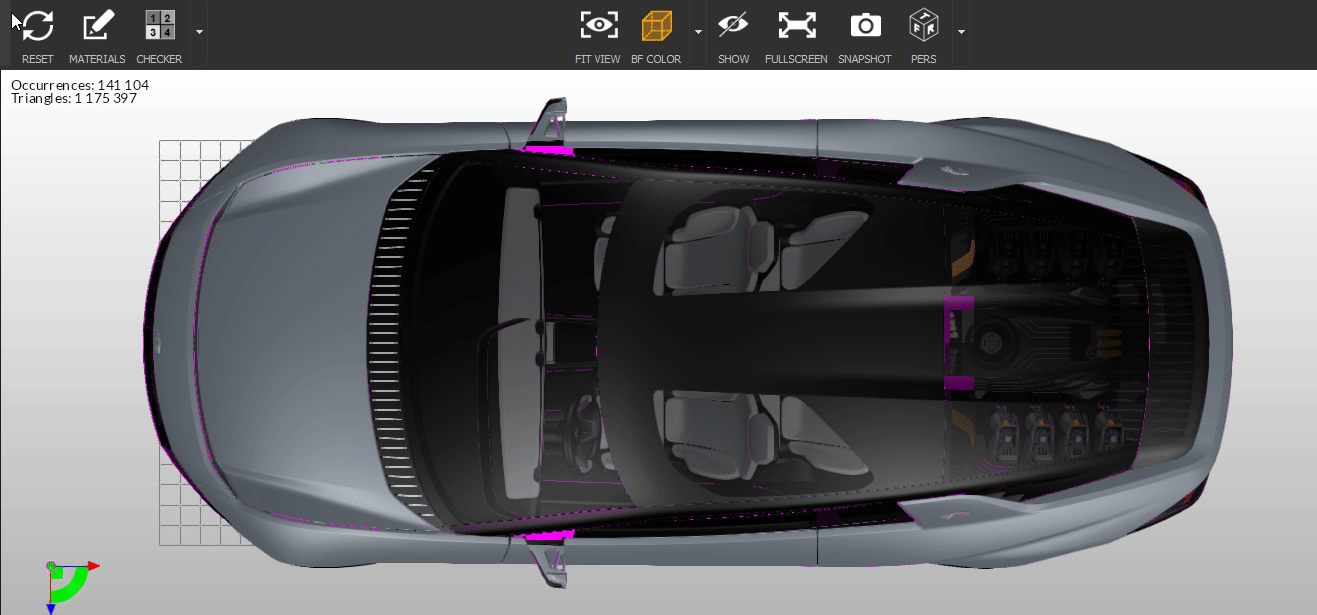Screen dimensions: 1317x615
Task: Take a Snapshot with the camera icon
Action: (864, 26)
